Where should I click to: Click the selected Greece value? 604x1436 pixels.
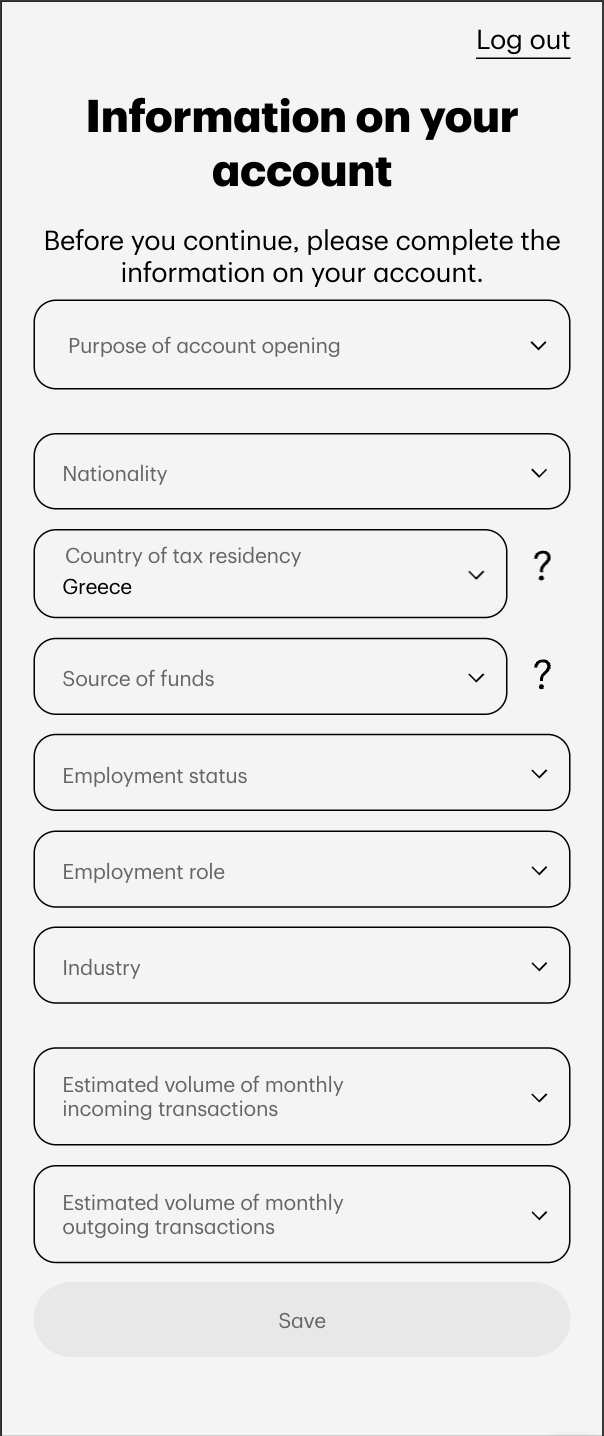click(98, 587)
